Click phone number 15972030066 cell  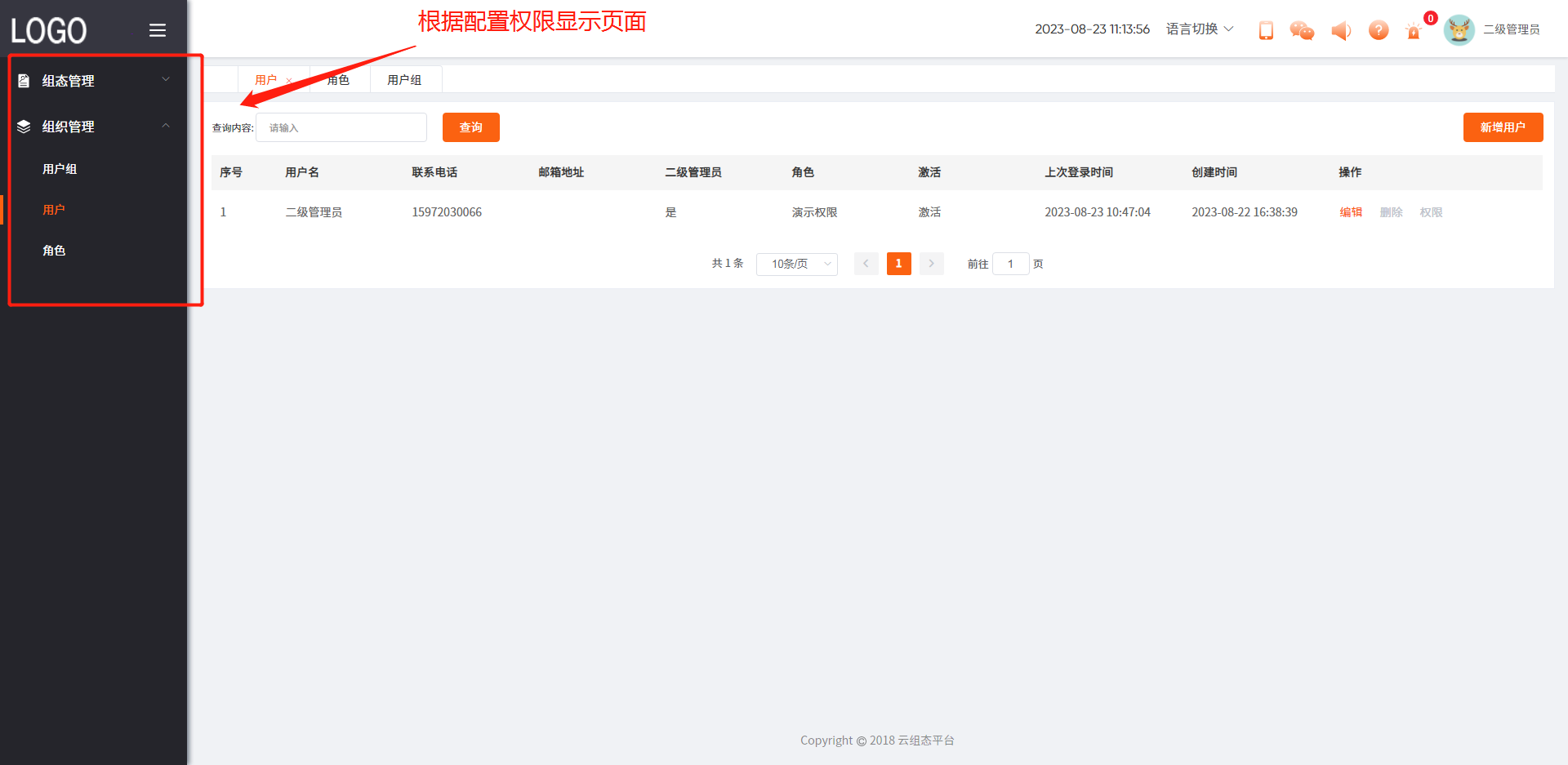click(447, 212)
